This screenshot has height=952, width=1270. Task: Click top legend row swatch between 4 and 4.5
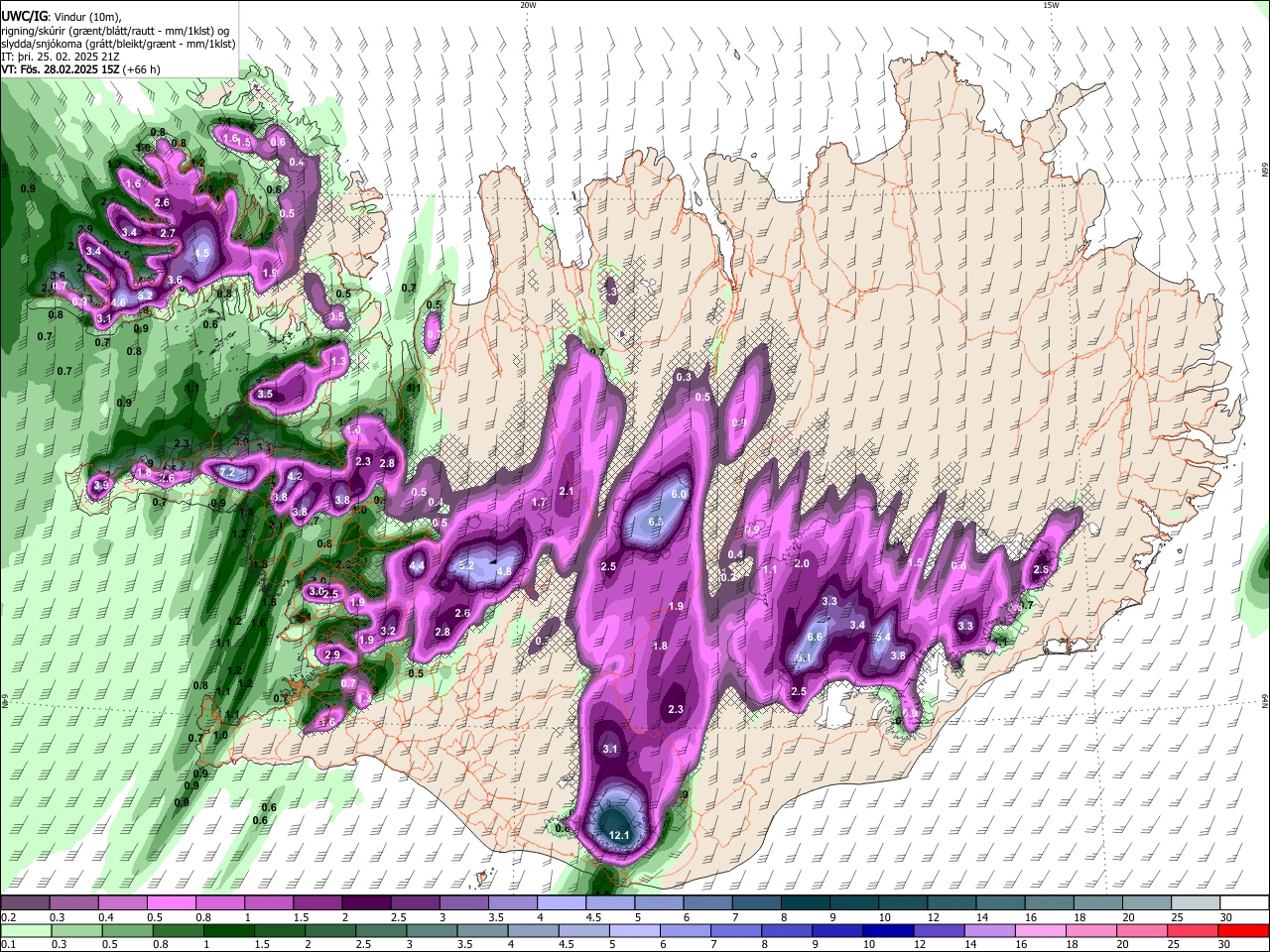[x=560, y=902]
